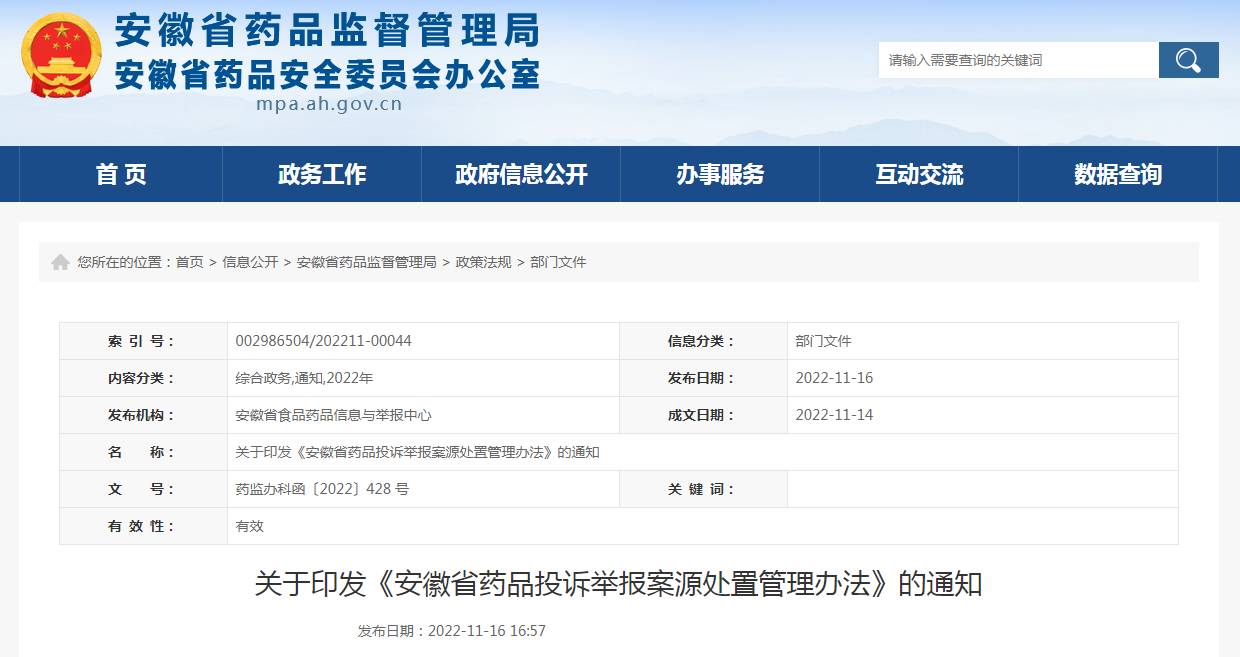Open the 数据查询 navigation menu
This screenshot has height=657, width=1240.
pyautogui.click(x=1118, y=174)
